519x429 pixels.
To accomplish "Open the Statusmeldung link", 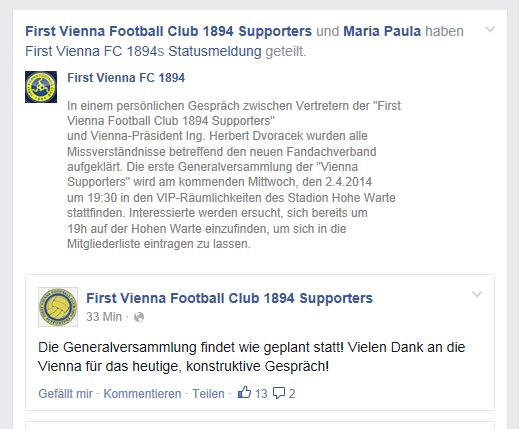I will tap(215, 51).
